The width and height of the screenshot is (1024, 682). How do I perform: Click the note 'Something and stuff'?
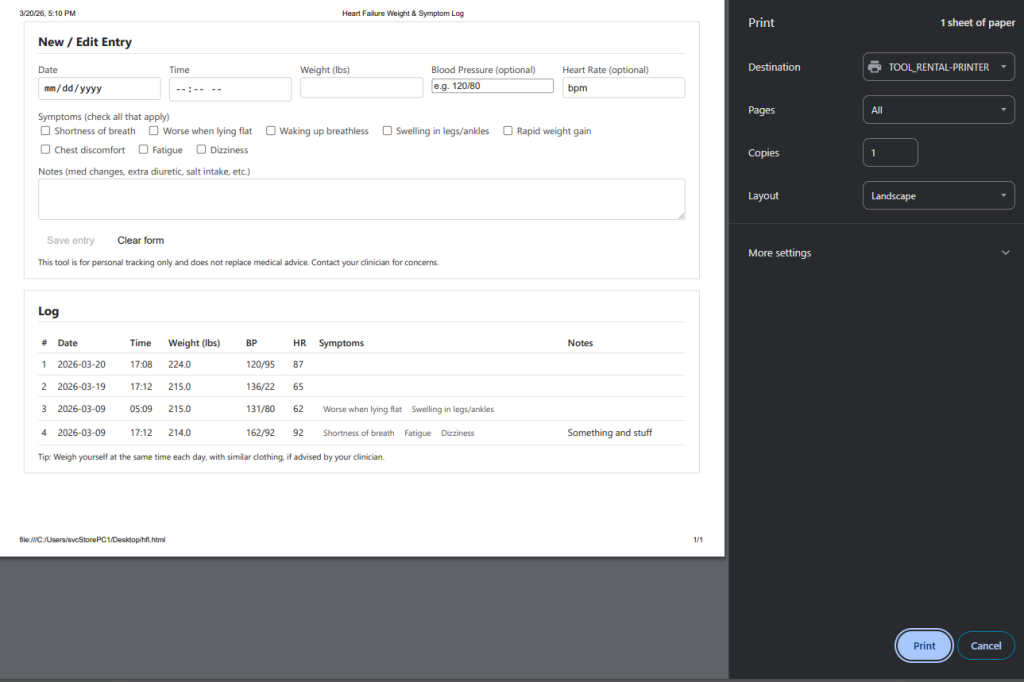click(610, 432)
